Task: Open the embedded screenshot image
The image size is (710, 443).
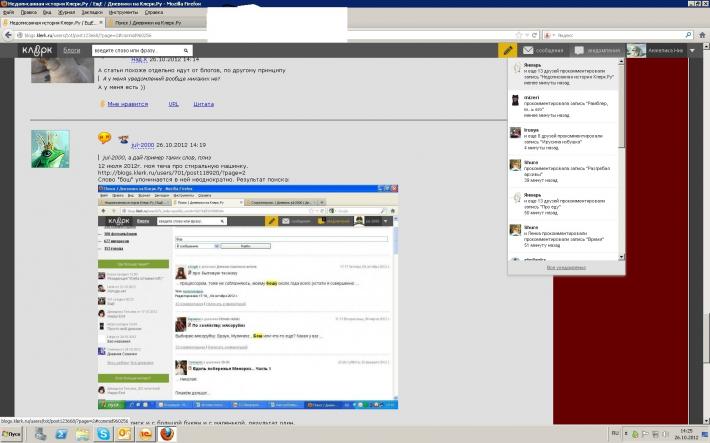Action: (248, 297)
